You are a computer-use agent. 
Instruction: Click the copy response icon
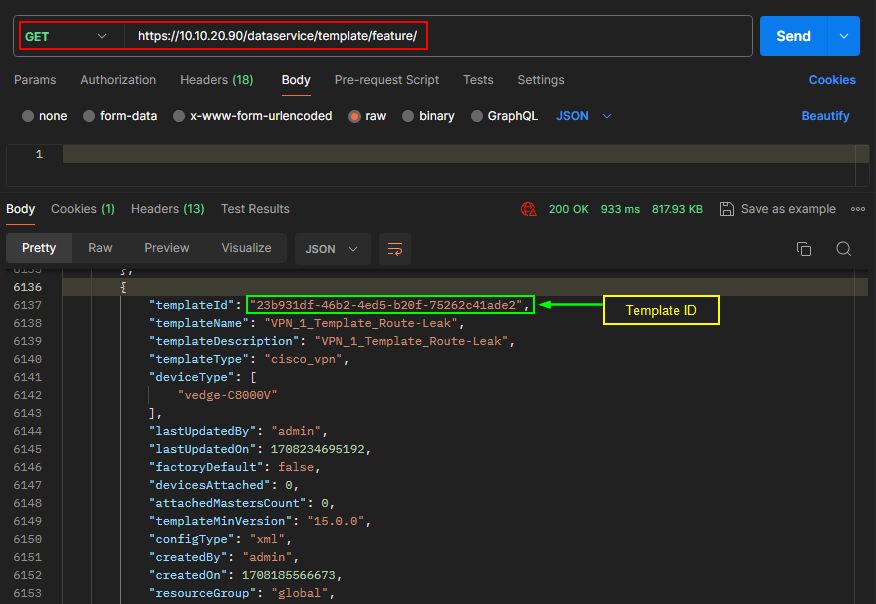click(803, 249)
